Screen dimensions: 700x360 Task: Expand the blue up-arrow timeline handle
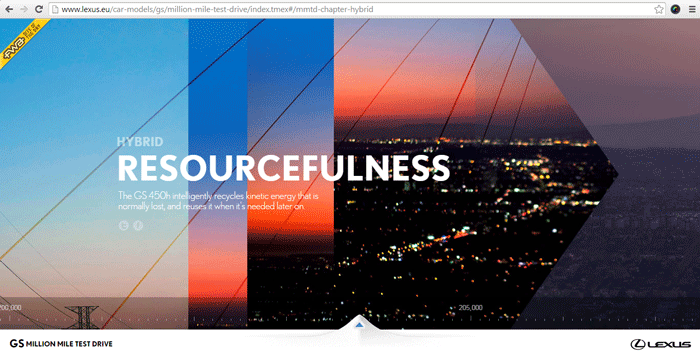coord(360,325)
